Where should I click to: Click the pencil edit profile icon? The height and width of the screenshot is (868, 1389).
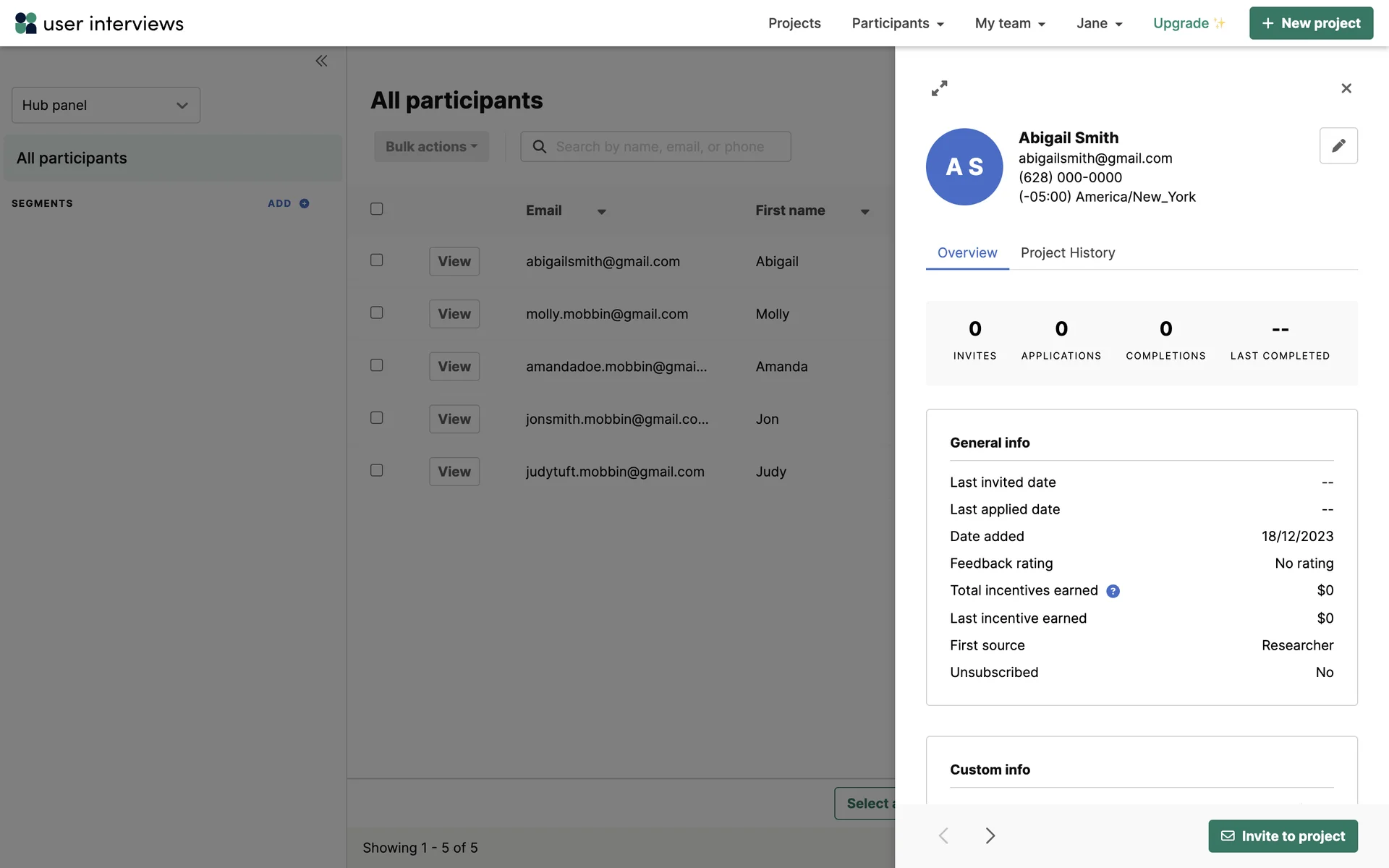click(1338, 146)
